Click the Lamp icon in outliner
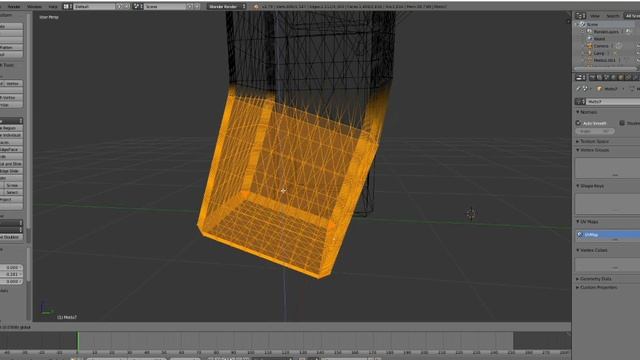The width and height of the screenshot is (640, 360). [589, 53]
